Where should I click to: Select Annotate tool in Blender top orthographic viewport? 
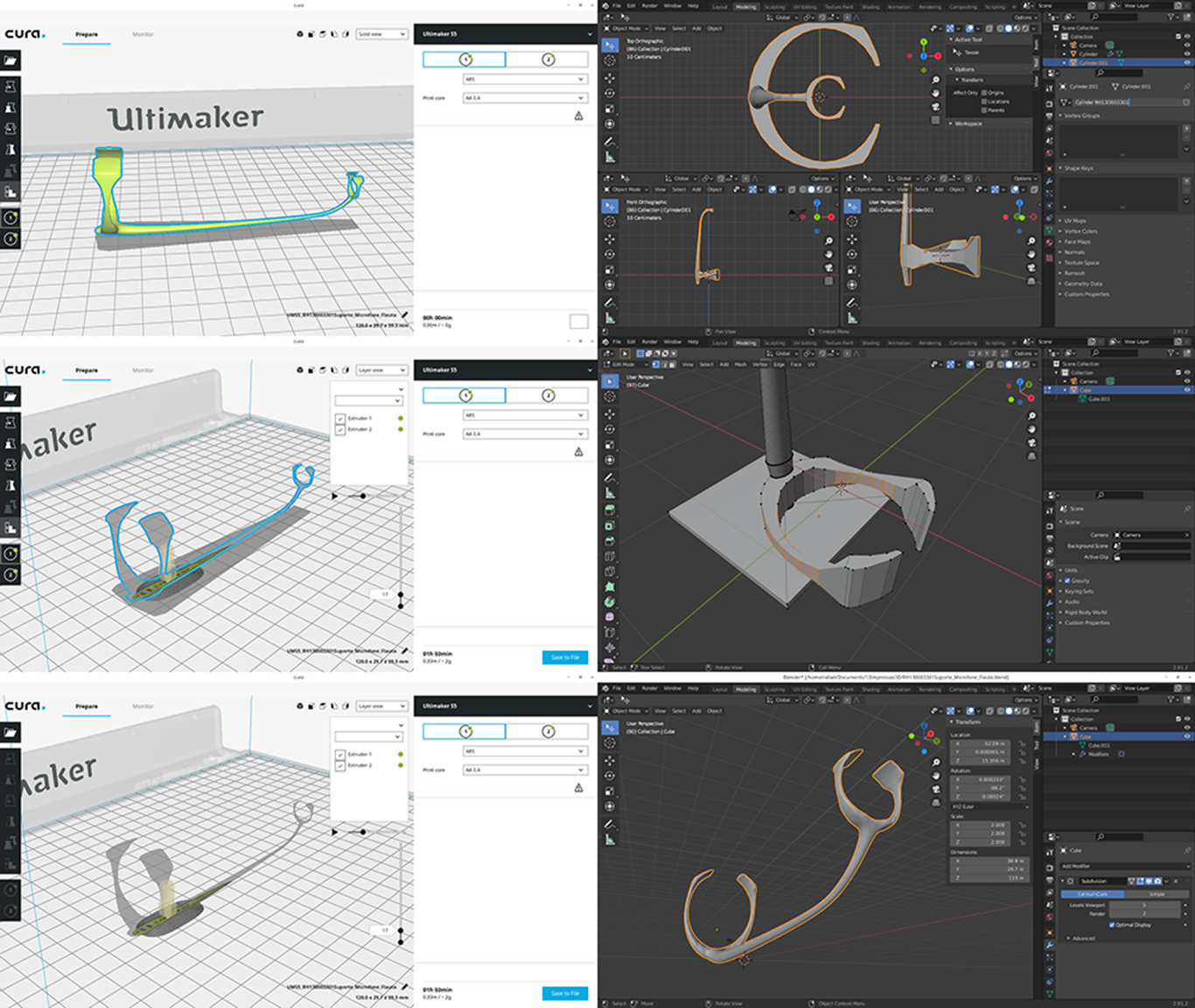point(610,141)
